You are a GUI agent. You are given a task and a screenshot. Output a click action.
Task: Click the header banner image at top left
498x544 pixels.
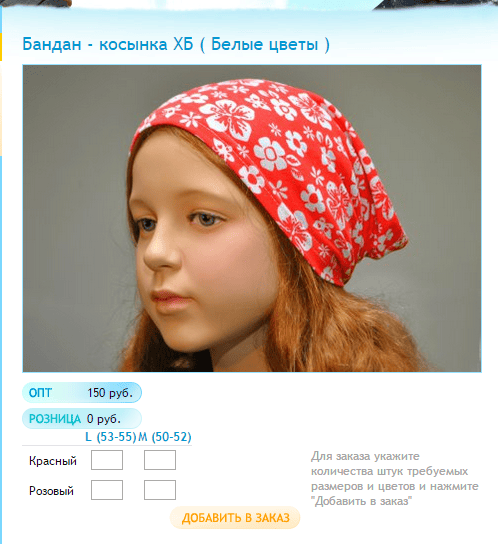(36, 3)
